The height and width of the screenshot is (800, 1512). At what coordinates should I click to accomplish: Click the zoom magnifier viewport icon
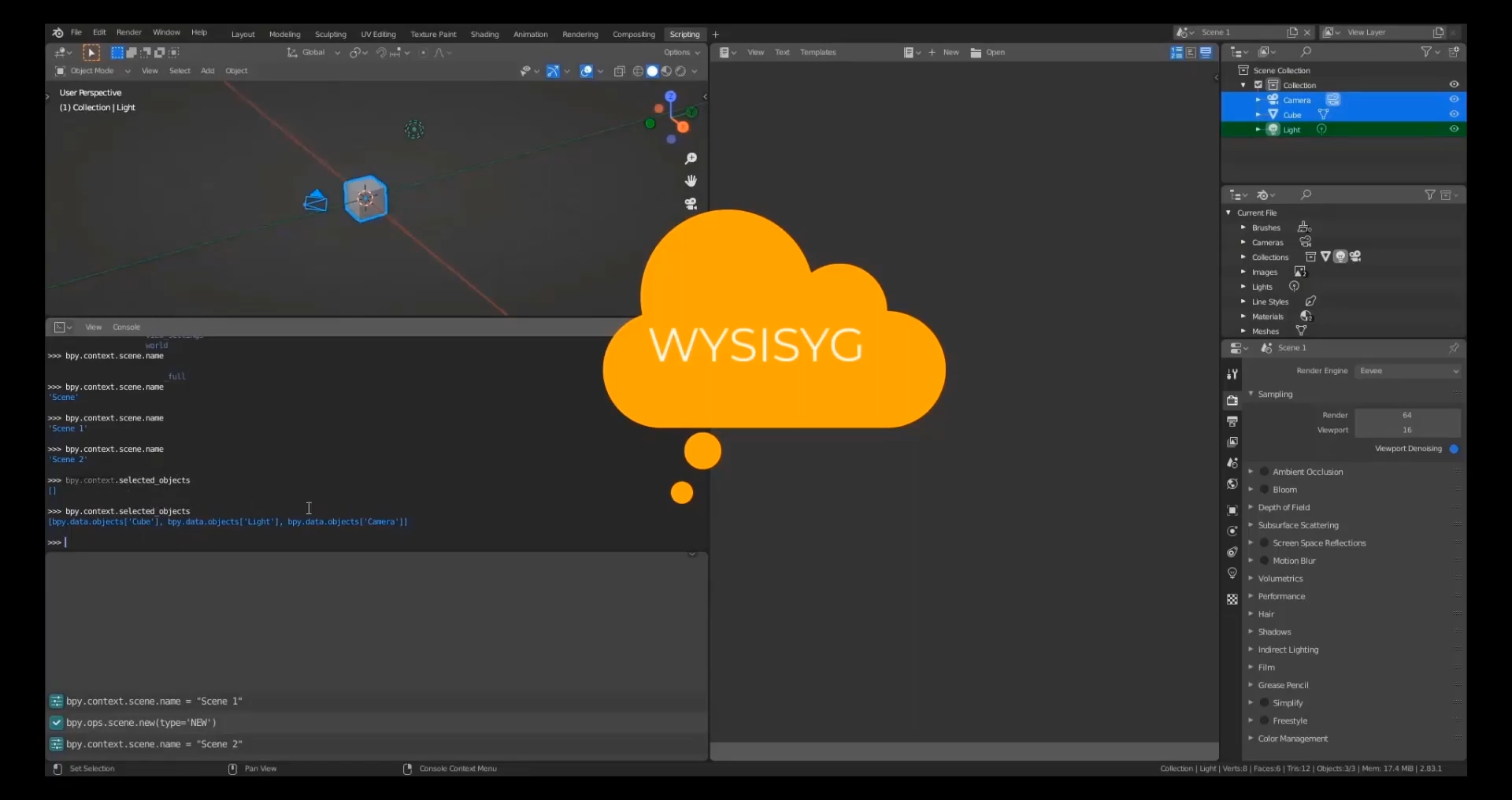pos(691,159)
